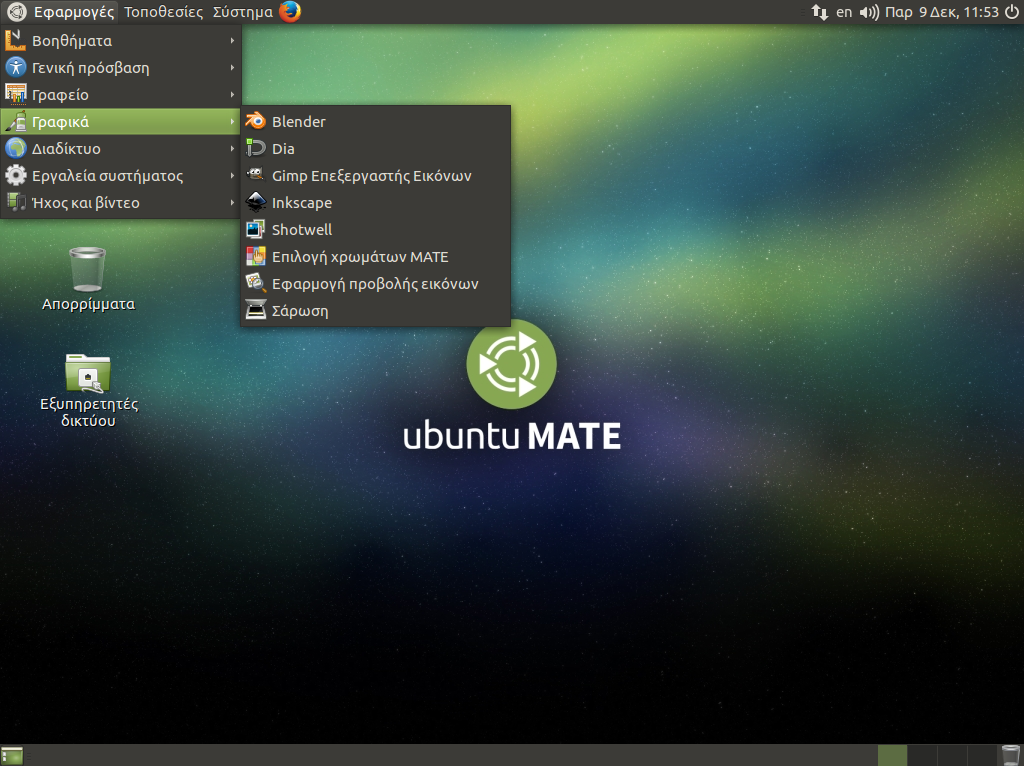The height and width of the screenshot is (766, 1024).
Task: Start Gimp Επεξεργαστής Εικόνων
Action: pyautogui.click(x=371, y=176)
